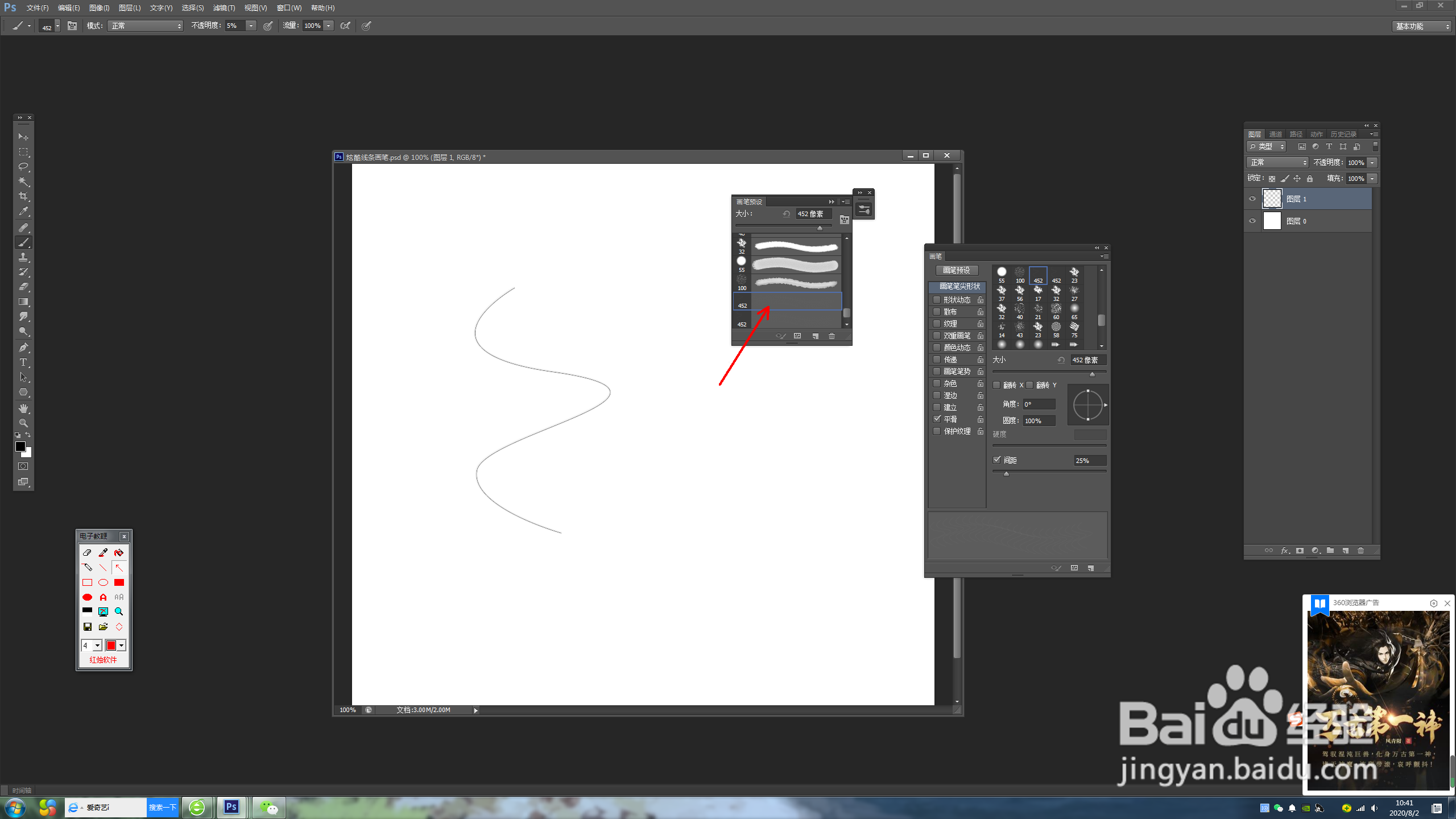
Task: Open the 滤镜(T) menu
Action: tap(224, 8)
